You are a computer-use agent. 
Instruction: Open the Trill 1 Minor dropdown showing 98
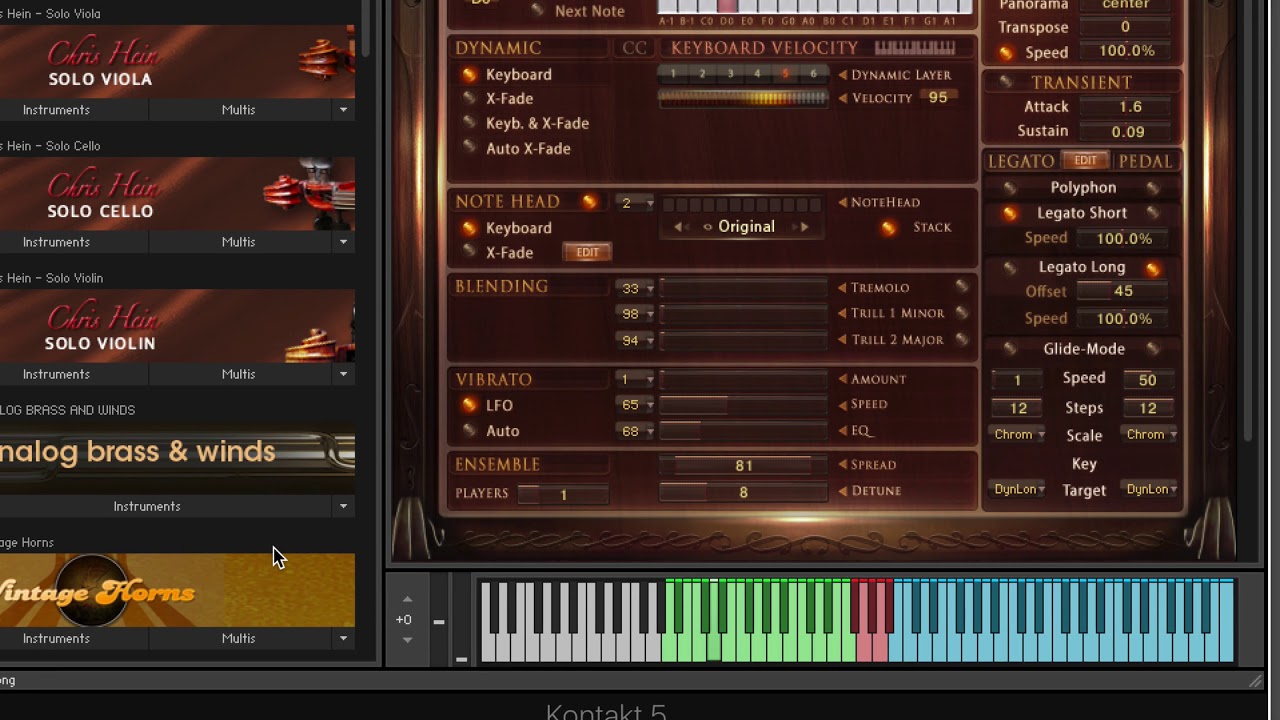[x=635, y=314]
